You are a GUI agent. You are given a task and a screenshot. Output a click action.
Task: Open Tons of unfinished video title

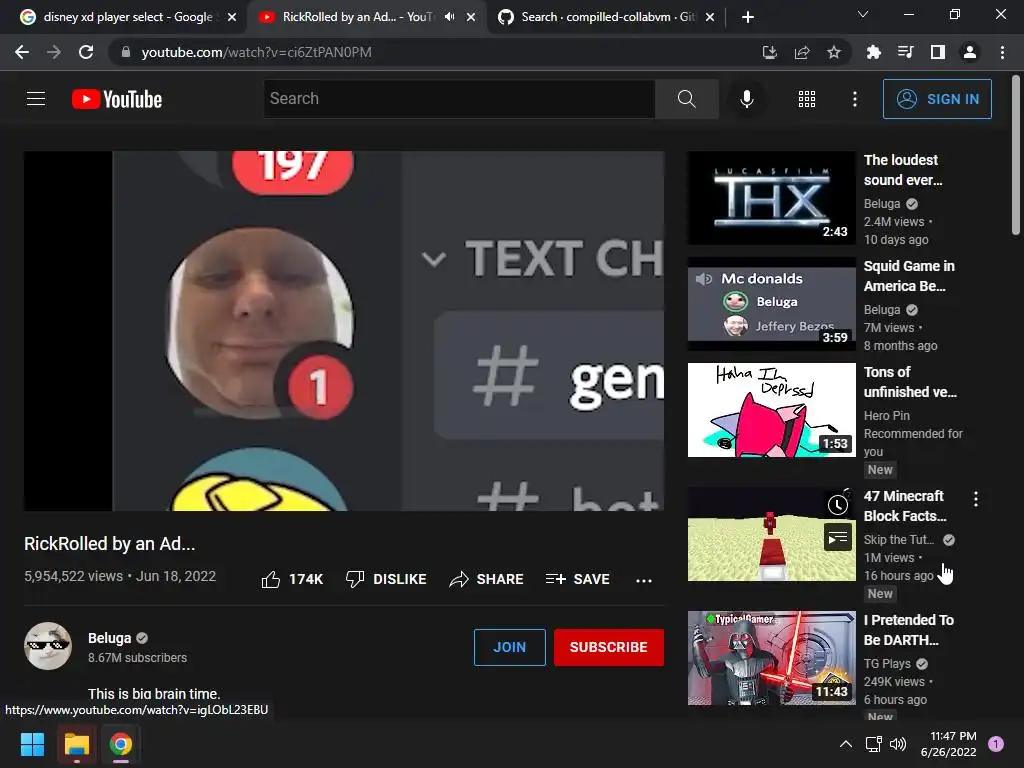point(910,381)
